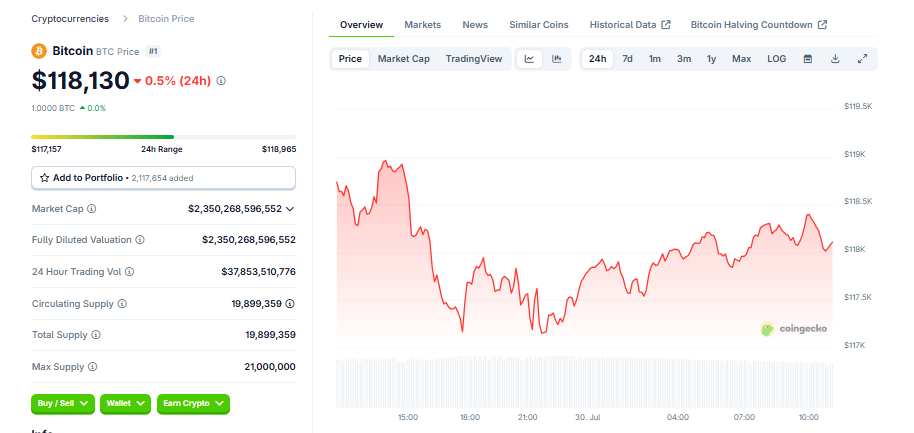
Task: Click info icon next to 24h price change
Action: [221, 81]
